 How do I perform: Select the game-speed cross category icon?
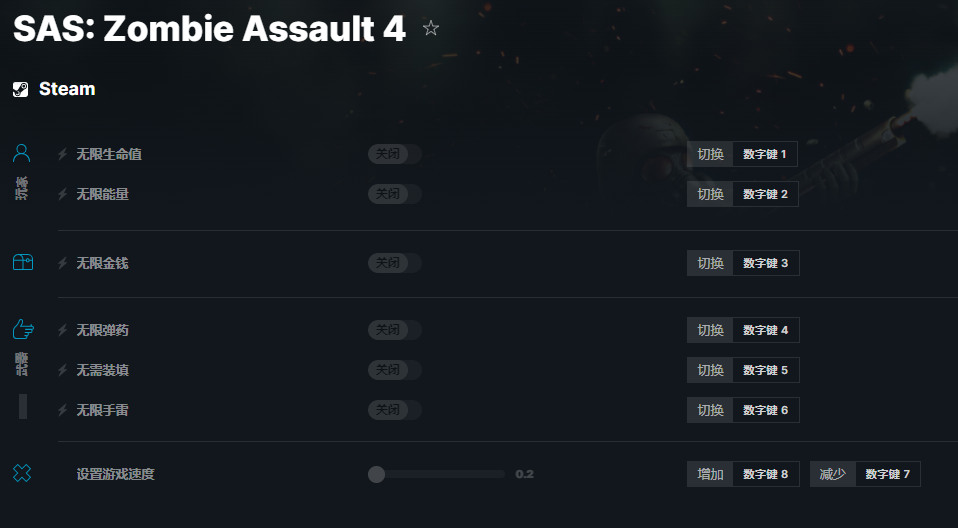pos(22,473)
